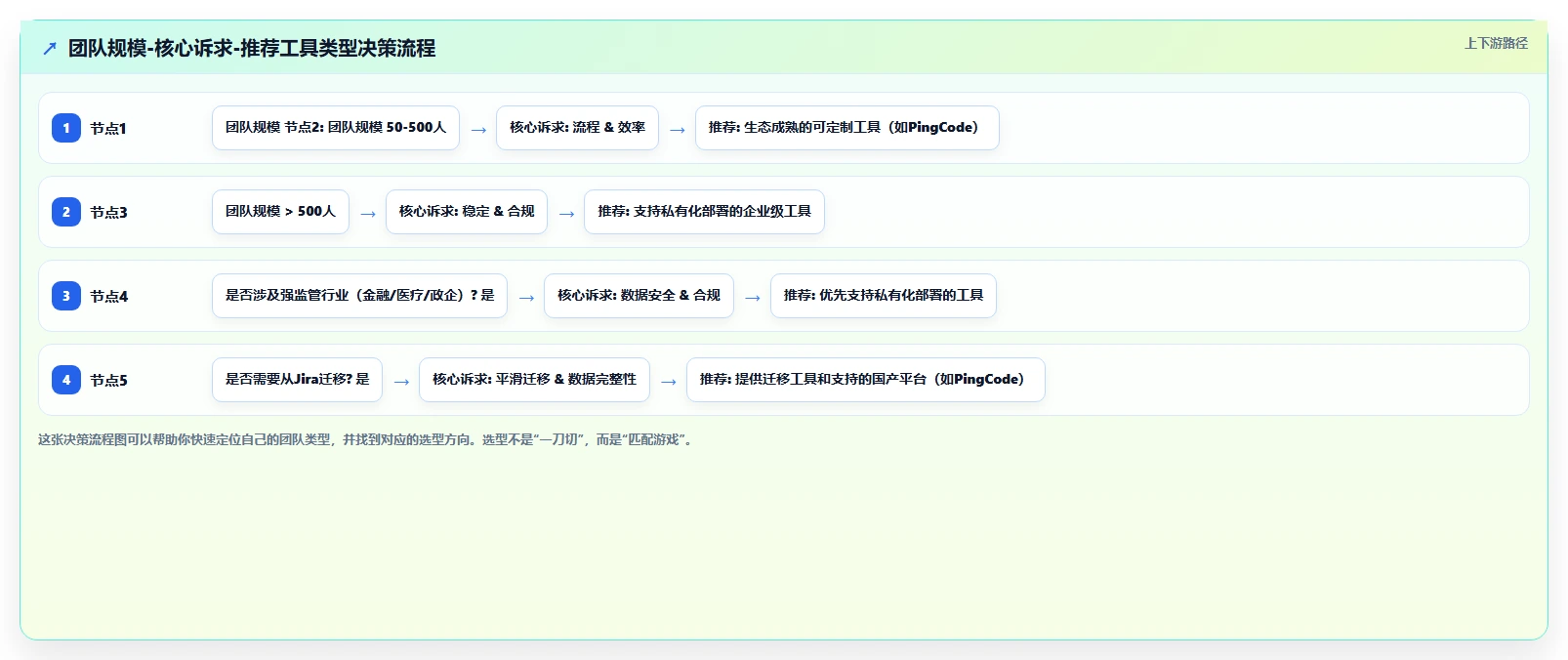Image resolution: width=1568 pixels, height=660 pixels.
Task: Click the blue number 4 badge
Action: pos(66,380)
